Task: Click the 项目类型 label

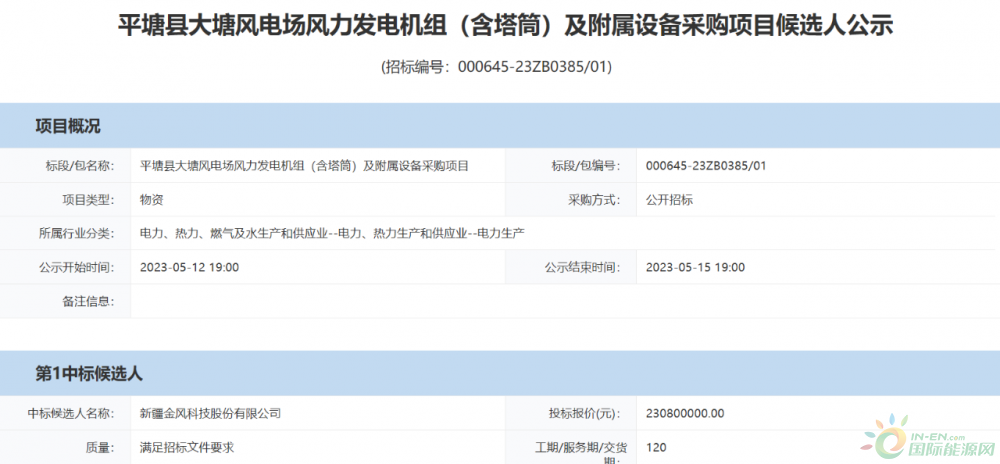Action: [88, 200]
